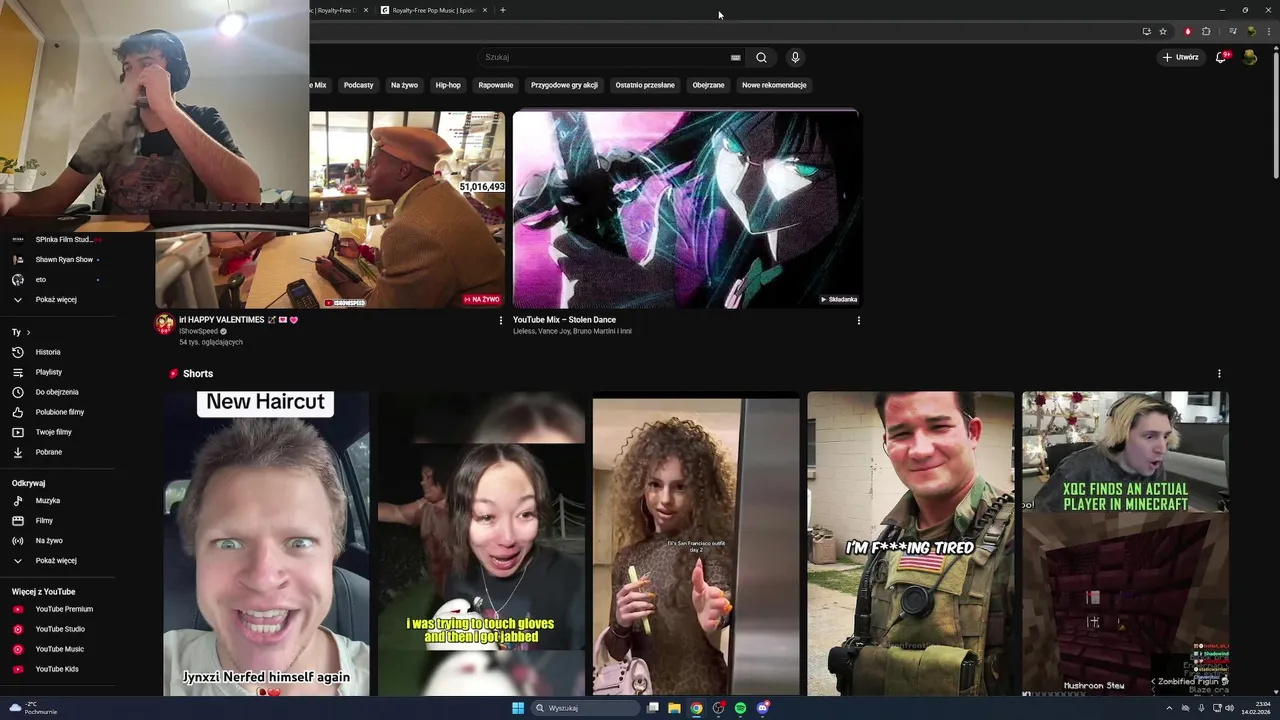Show hidden system tray icons chevron

[x=1170, y=708]
